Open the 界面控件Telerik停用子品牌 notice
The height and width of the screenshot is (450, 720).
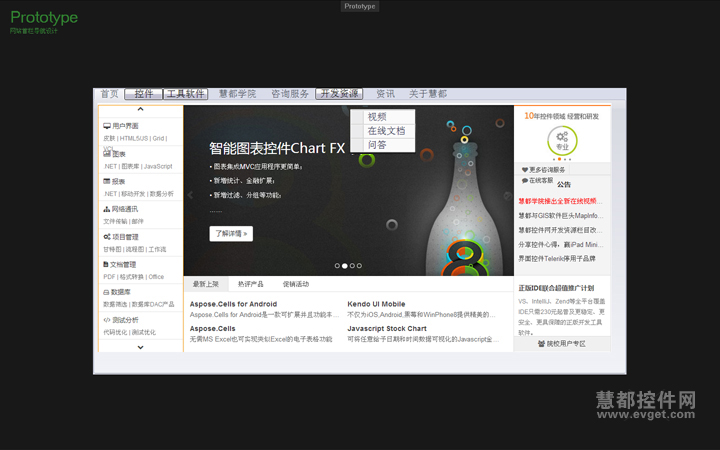point(557,259)
